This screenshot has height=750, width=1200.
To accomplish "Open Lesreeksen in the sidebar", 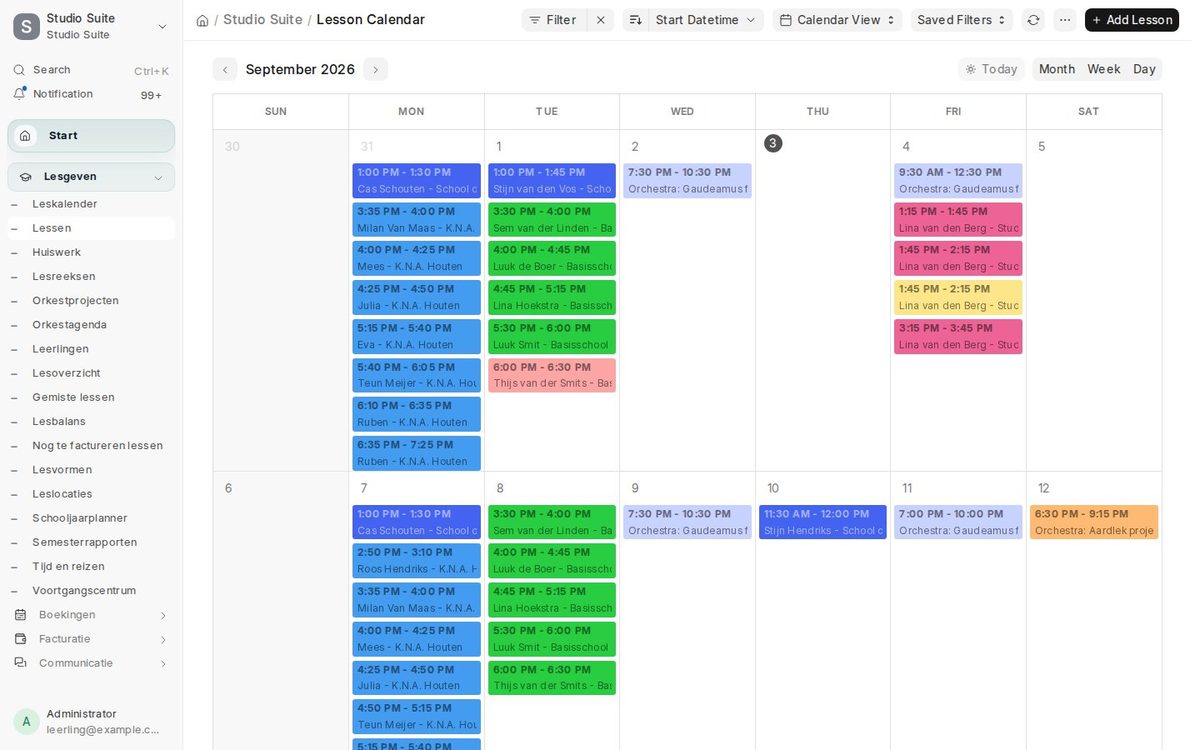I will click(91, 276).
